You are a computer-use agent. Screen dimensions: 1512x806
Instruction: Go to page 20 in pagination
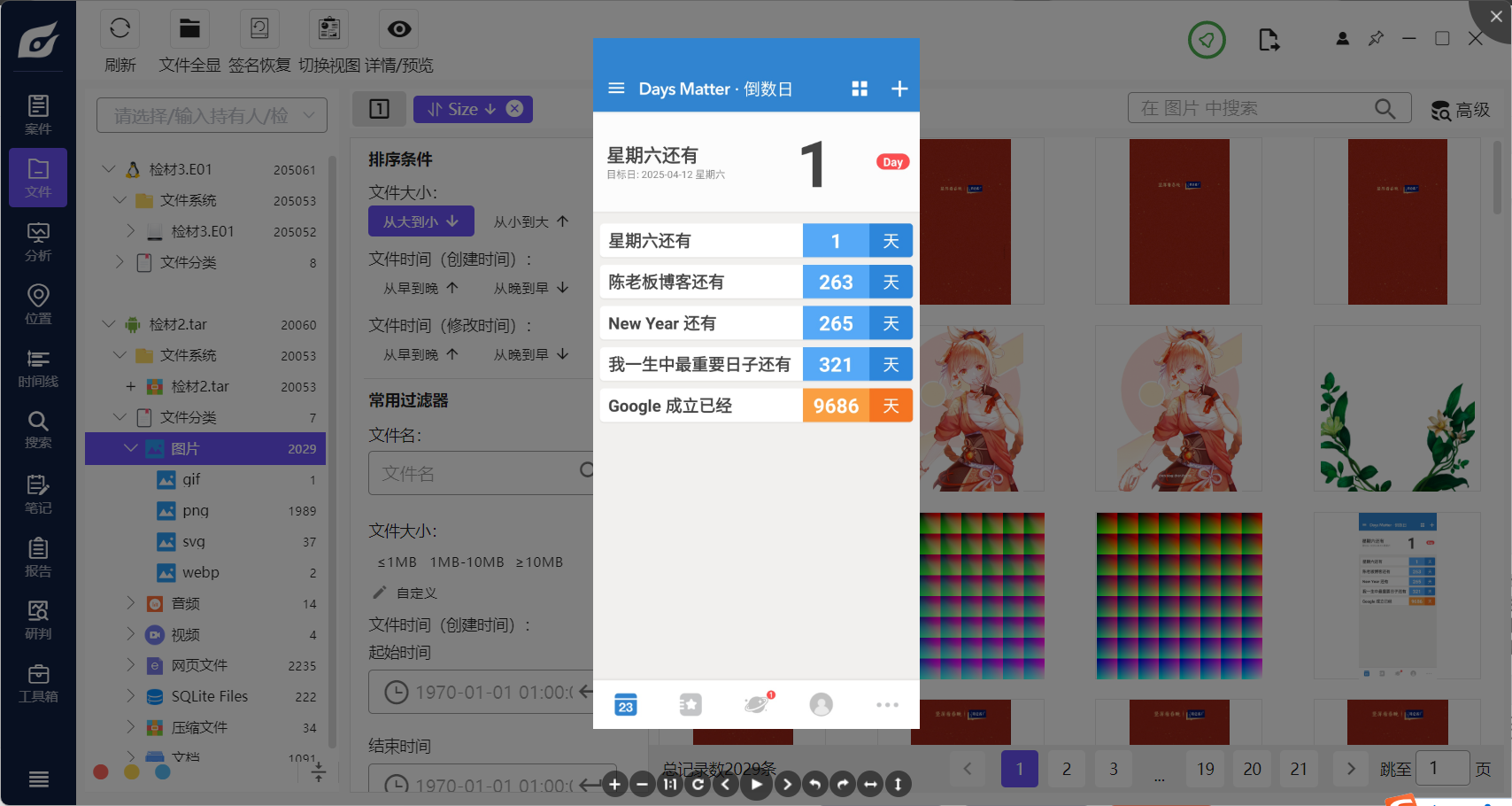[1253, 769]
